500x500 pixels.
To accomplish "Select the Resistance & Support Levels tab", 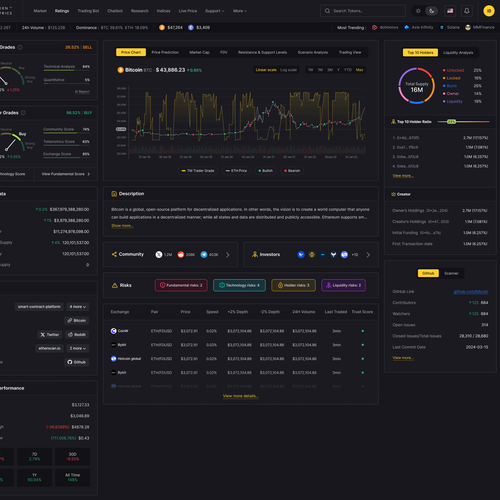I will (x=262, y=52).
